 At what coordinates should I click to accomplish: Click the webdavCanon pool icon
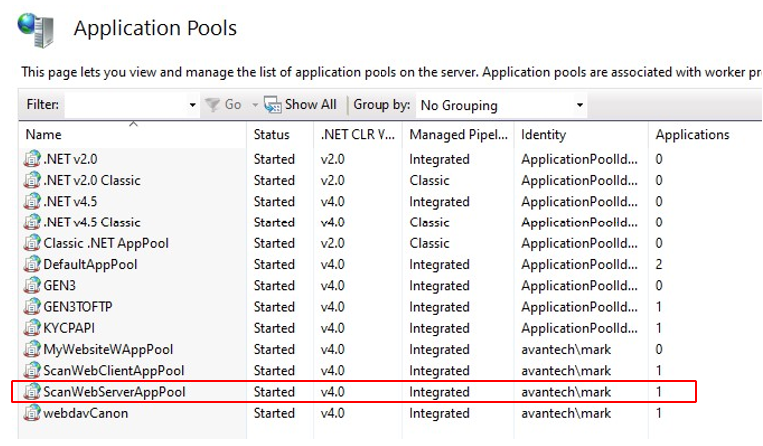coord(32,413)
